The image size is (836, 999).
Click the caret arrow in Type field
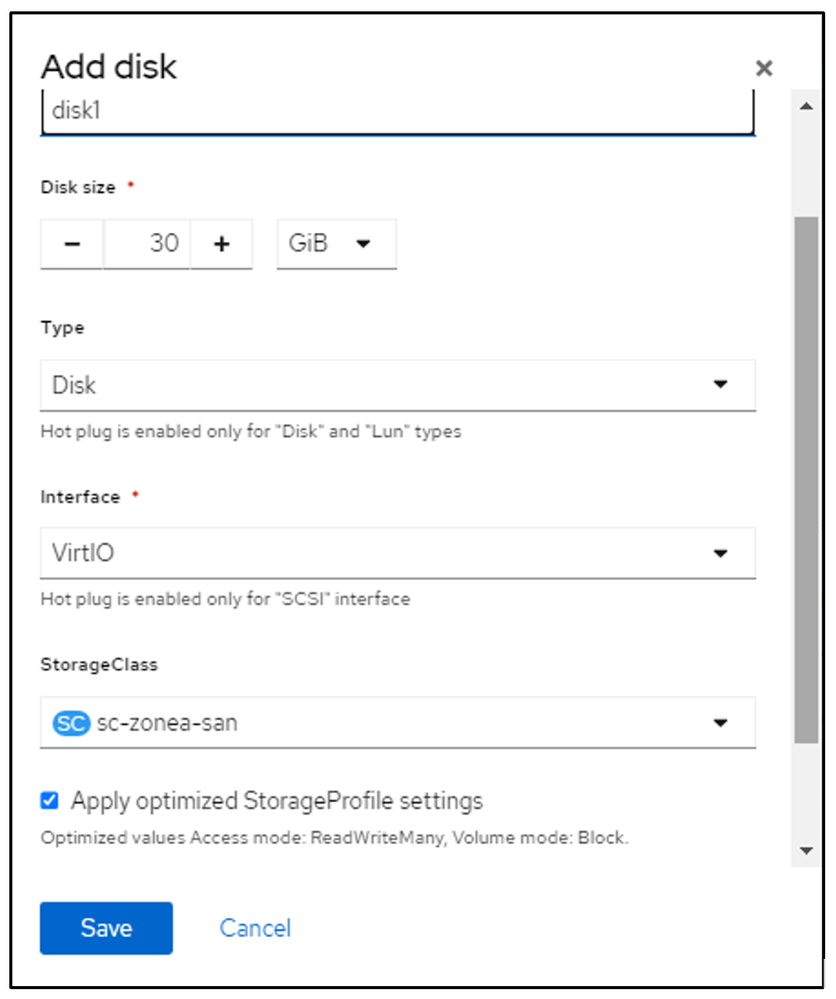[720, 385]
